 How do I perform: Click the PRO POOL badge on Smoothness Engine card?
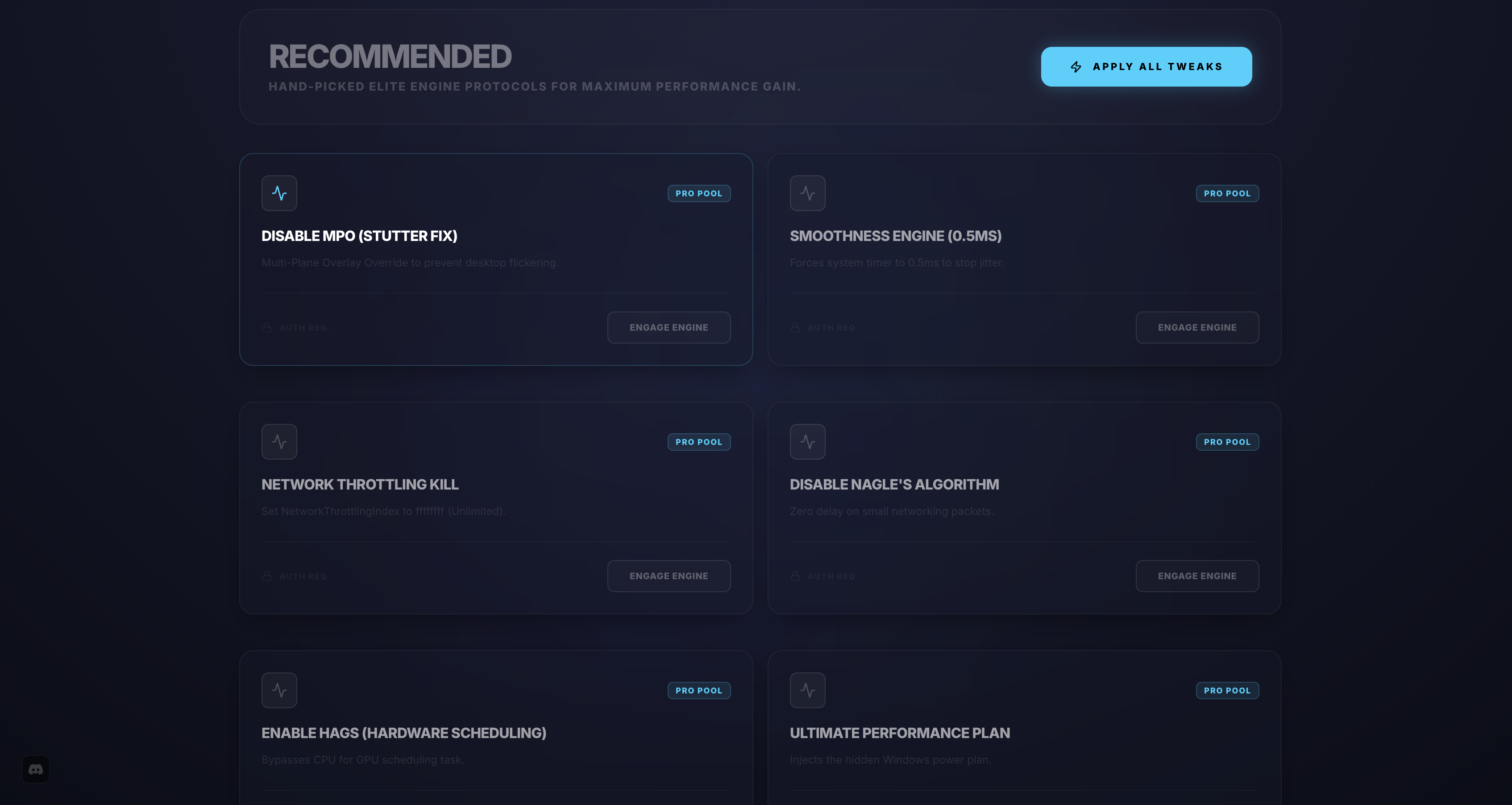pyautogui.click(x=1227, y=194)
